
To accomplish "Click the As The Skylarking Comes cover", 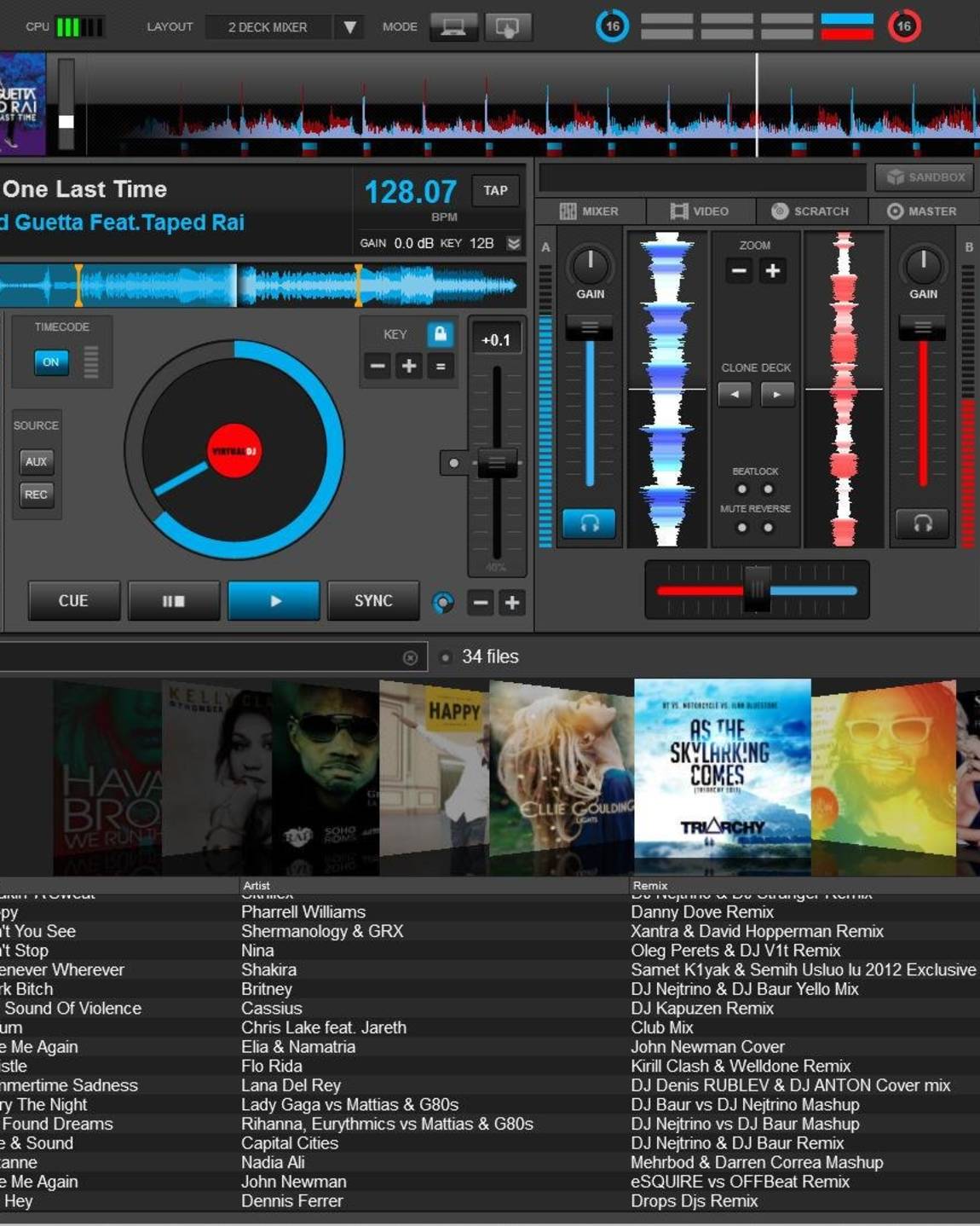I will click(x=723, y=768).
